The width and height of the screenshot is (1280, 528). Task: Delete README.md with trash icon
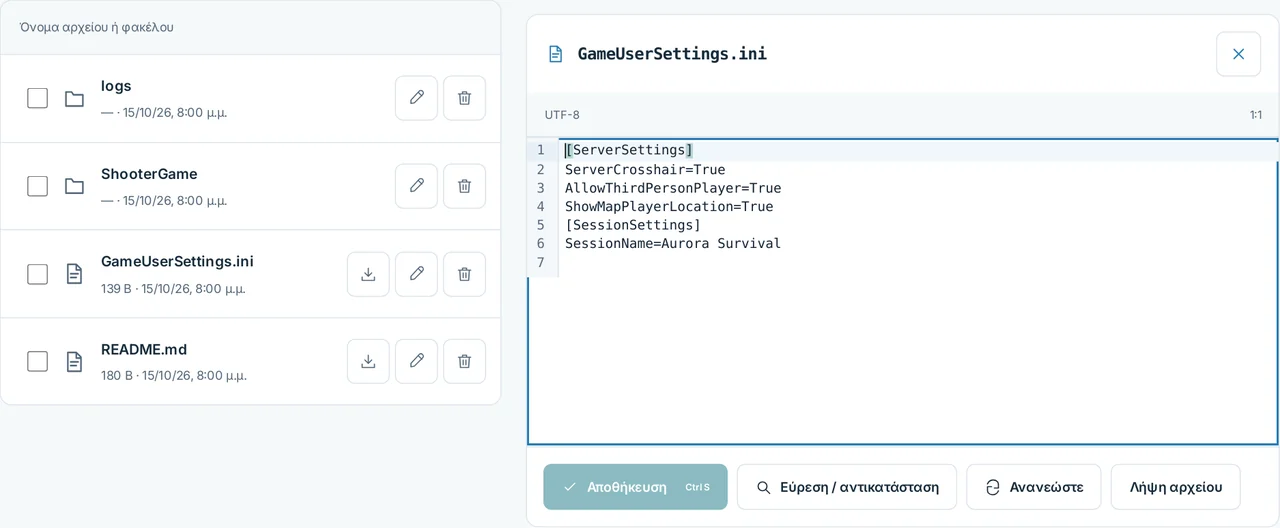pyautogui.click(x=464, y=361)
